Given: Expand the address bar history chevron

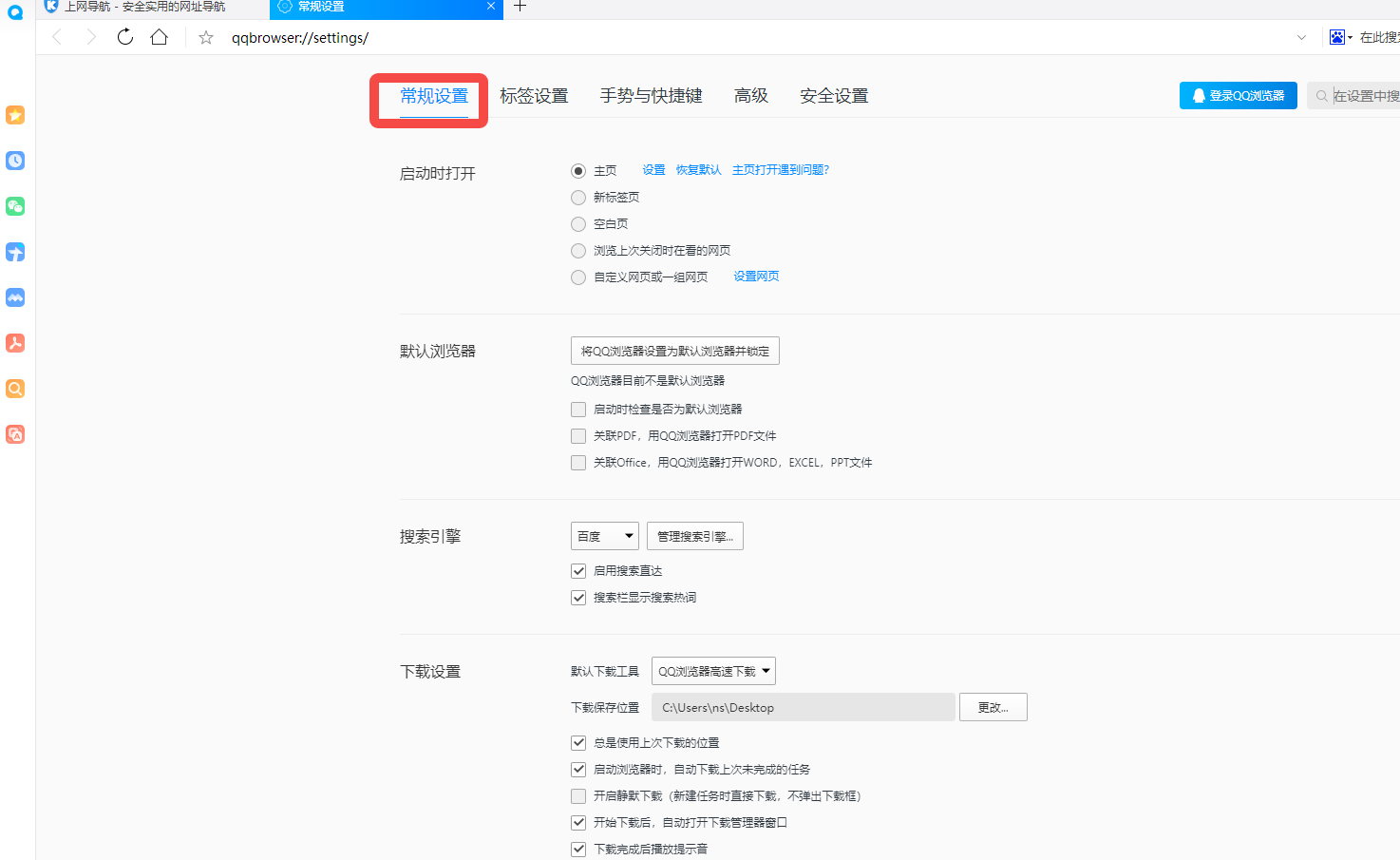Looking at the screenshot, I should pos(1301,38).
